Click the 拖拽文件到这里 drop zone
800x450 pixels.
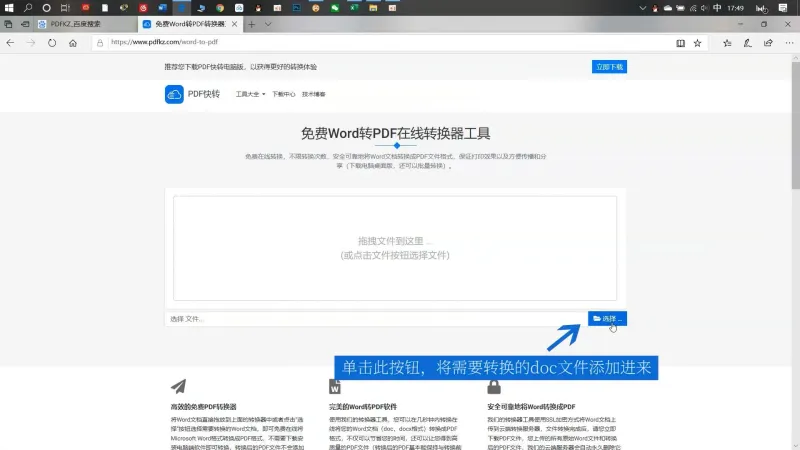[395, 248]
